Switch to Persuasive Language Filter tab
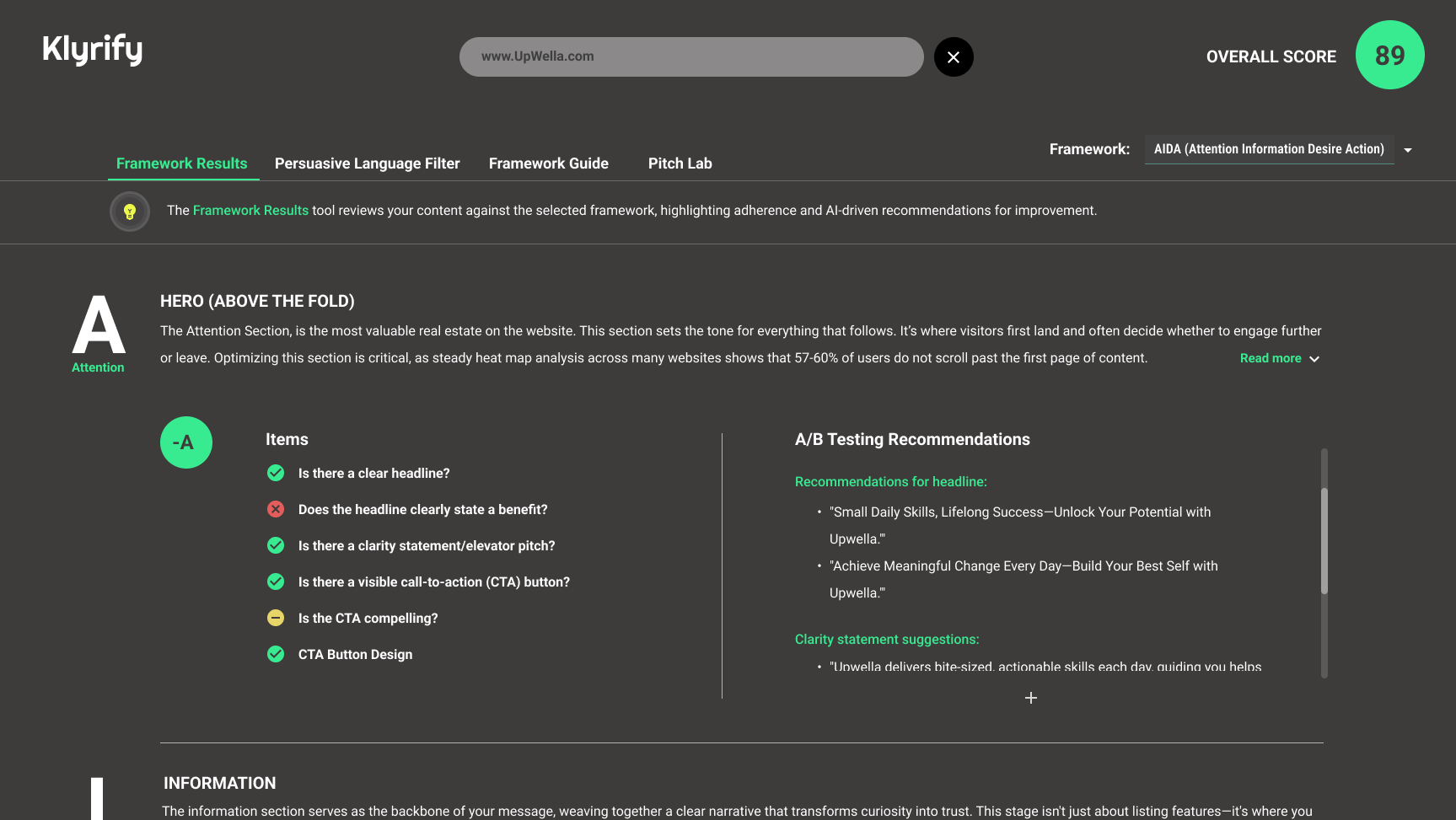Image resolution: width=1456 pixels, height=820 pixels. click(368, 163)
